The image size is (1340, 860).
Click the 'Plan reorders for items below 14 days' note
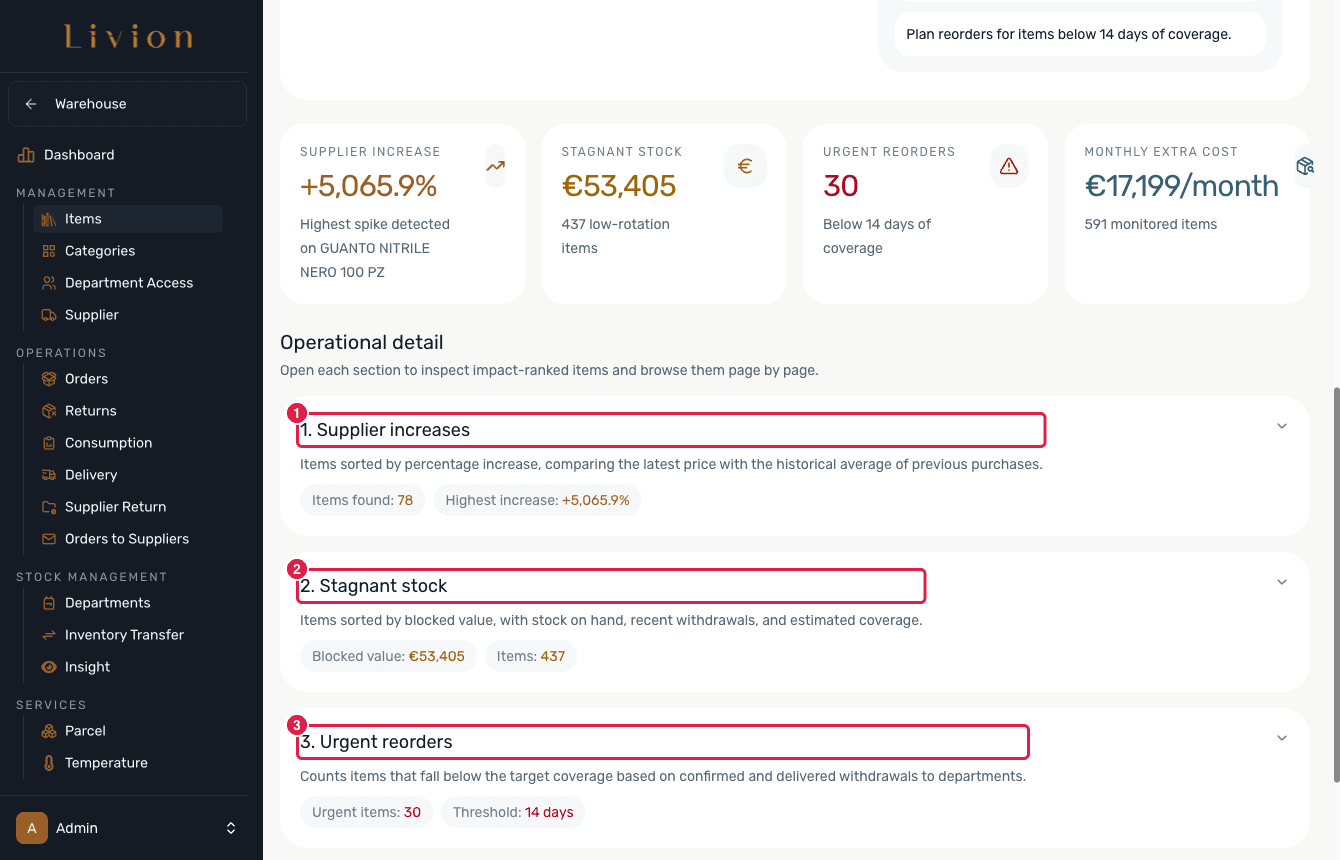[x=1080, y=34]
